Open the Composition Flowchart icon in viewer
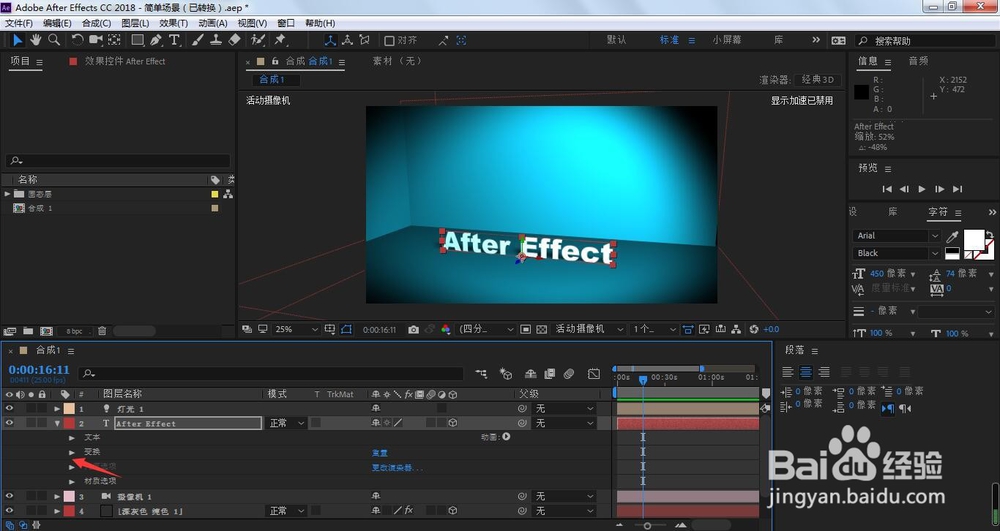The image size is (1000, 531). [736, 330]
